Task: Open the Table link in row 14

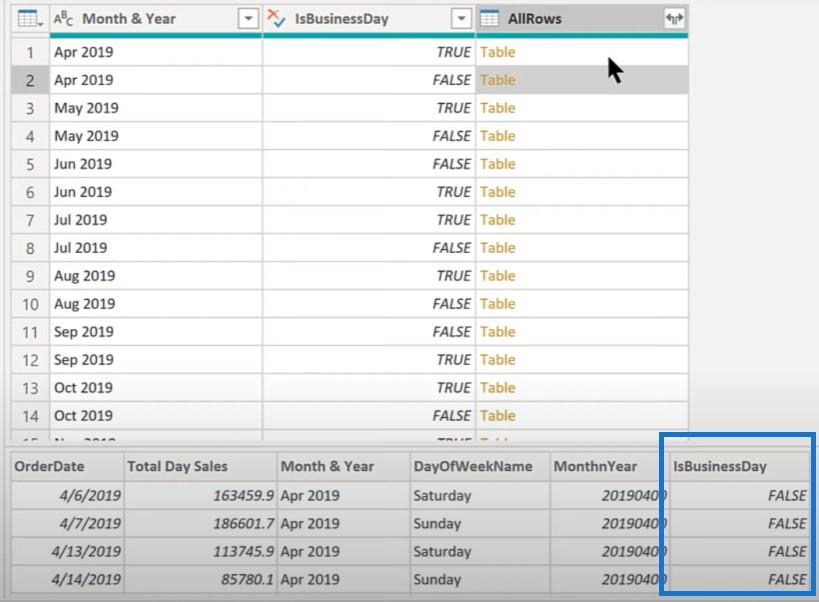Action: click(498, 416)
